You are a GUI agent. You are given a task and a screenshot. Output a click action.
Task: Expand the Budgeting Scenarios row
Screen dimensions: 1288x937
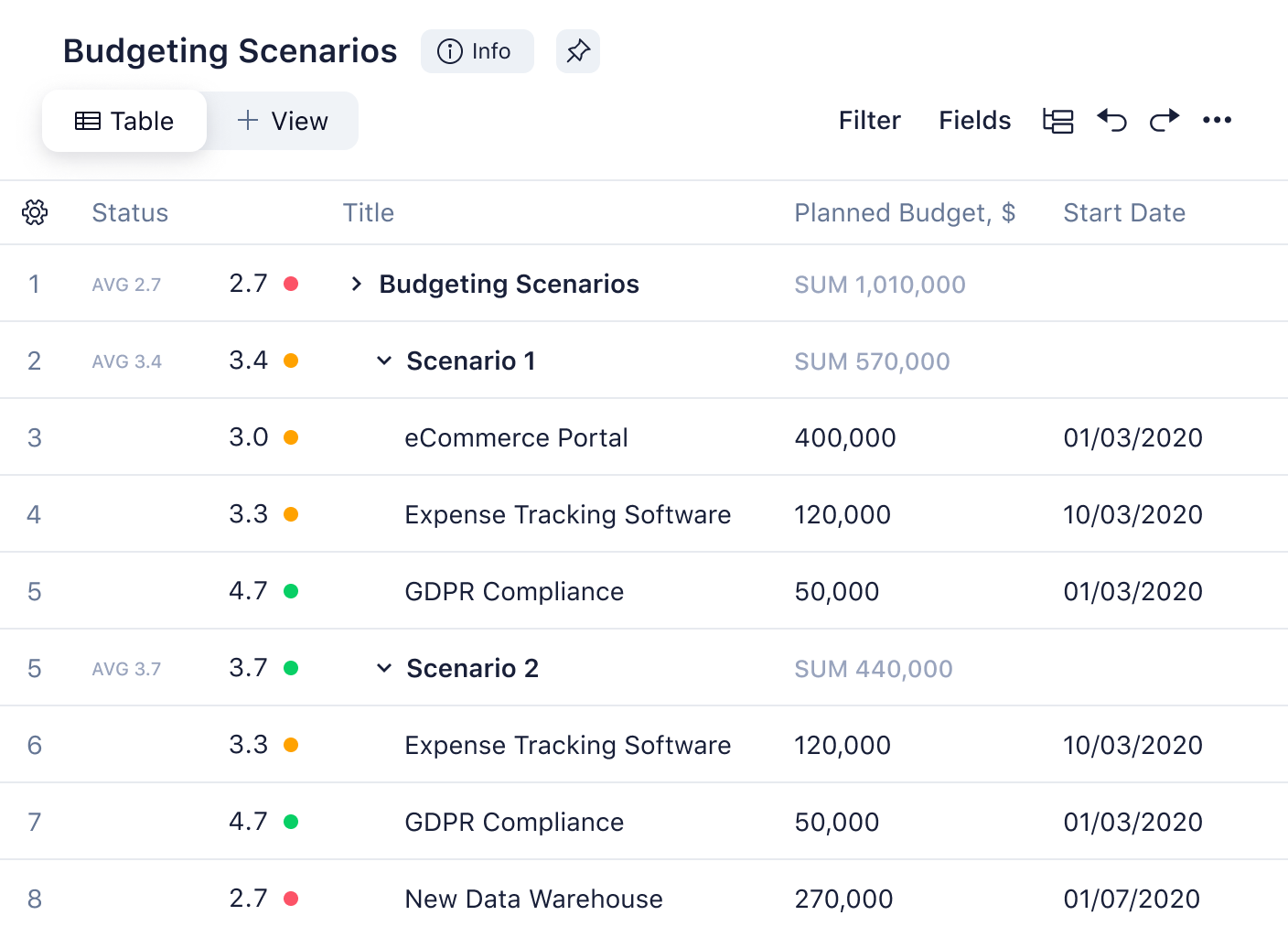point(357,285)
